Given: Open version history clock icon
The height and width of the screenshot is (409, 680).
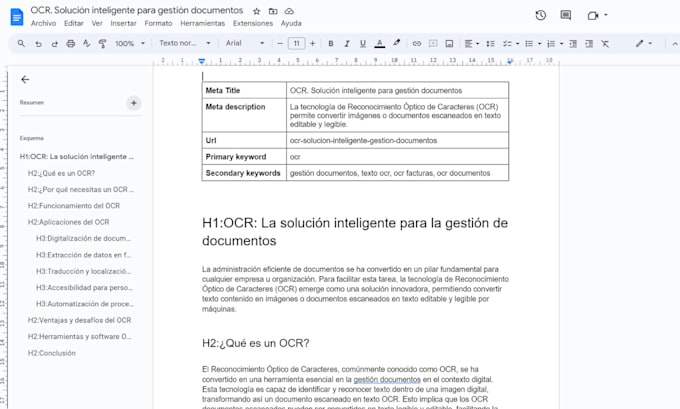Looking at the screenshot, I should (x=540, y=16).
